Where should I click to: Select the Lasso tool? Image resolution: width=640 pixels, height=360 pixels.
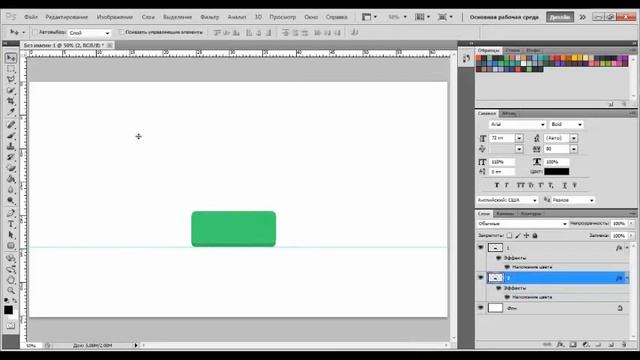pyautogui.click(x=11, y=79)
